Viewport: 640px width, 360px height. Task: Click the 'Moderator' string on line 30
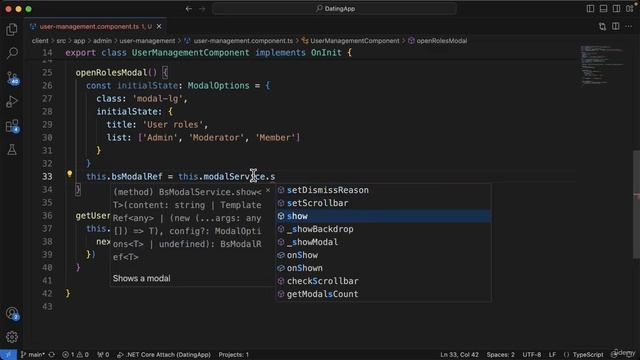pyautogui.click(x=216, y=138)
